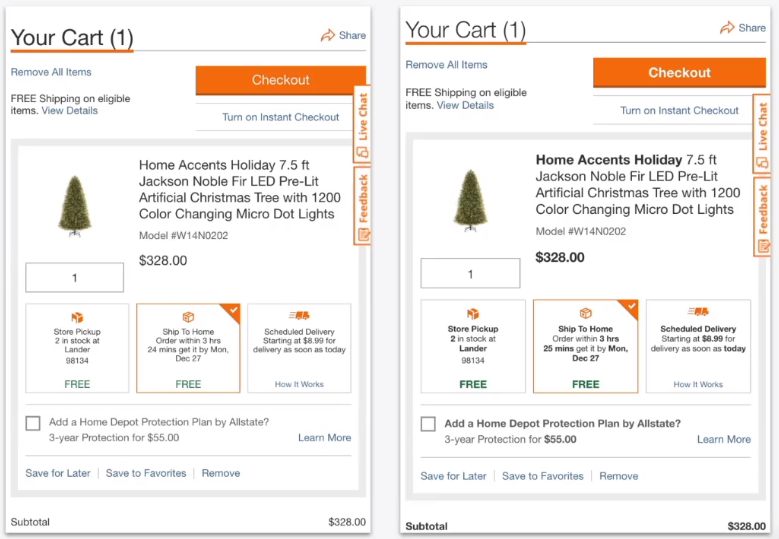779x539 pixels.
Task: Tick Protection Plan checkbox in right cart
Action: click(x=428, y=424)
